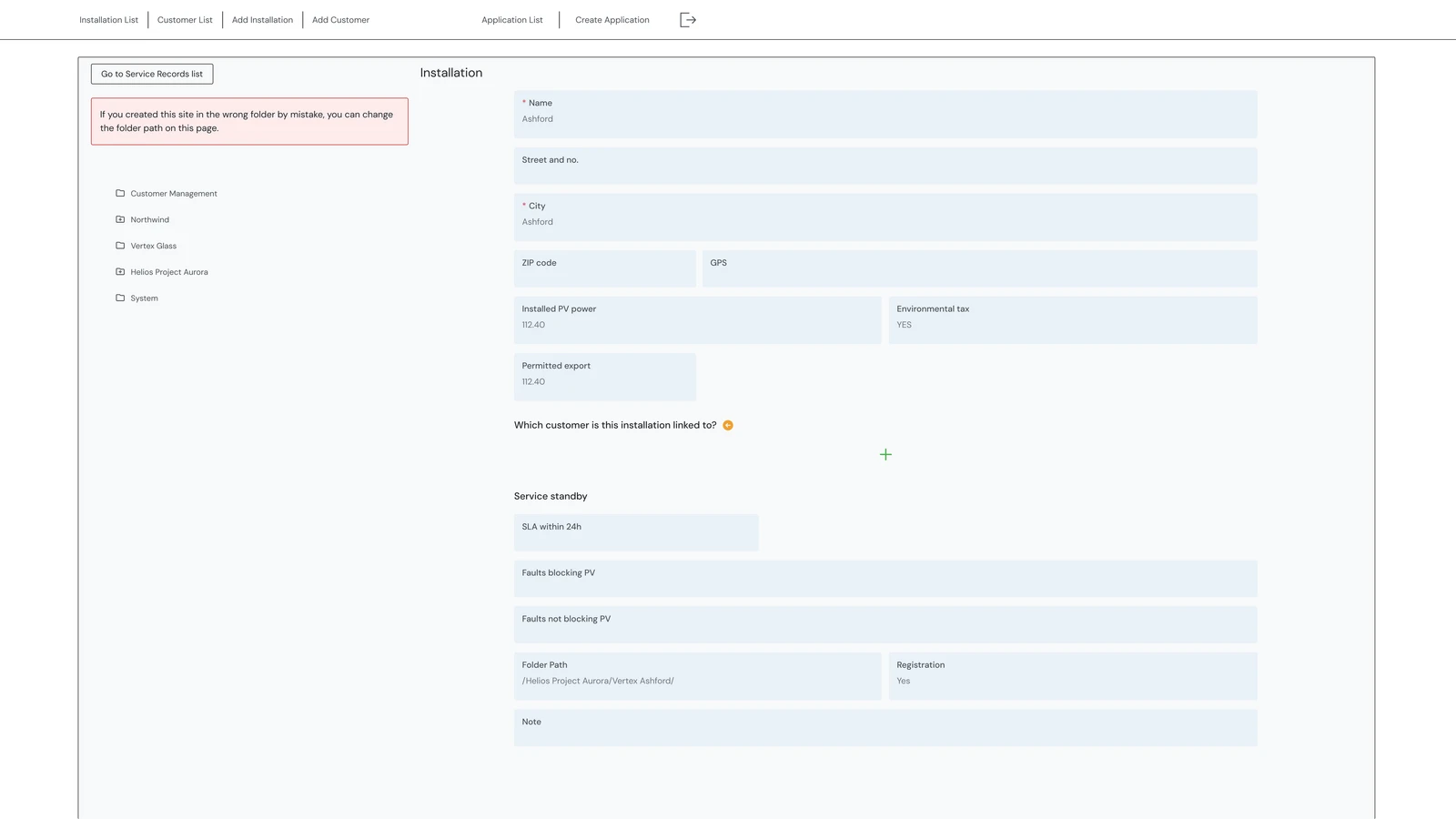Click Go to Service Records list button
The width and height of the screenshot is (1456, 819).
pyautogui.click(x=152, y=74)
